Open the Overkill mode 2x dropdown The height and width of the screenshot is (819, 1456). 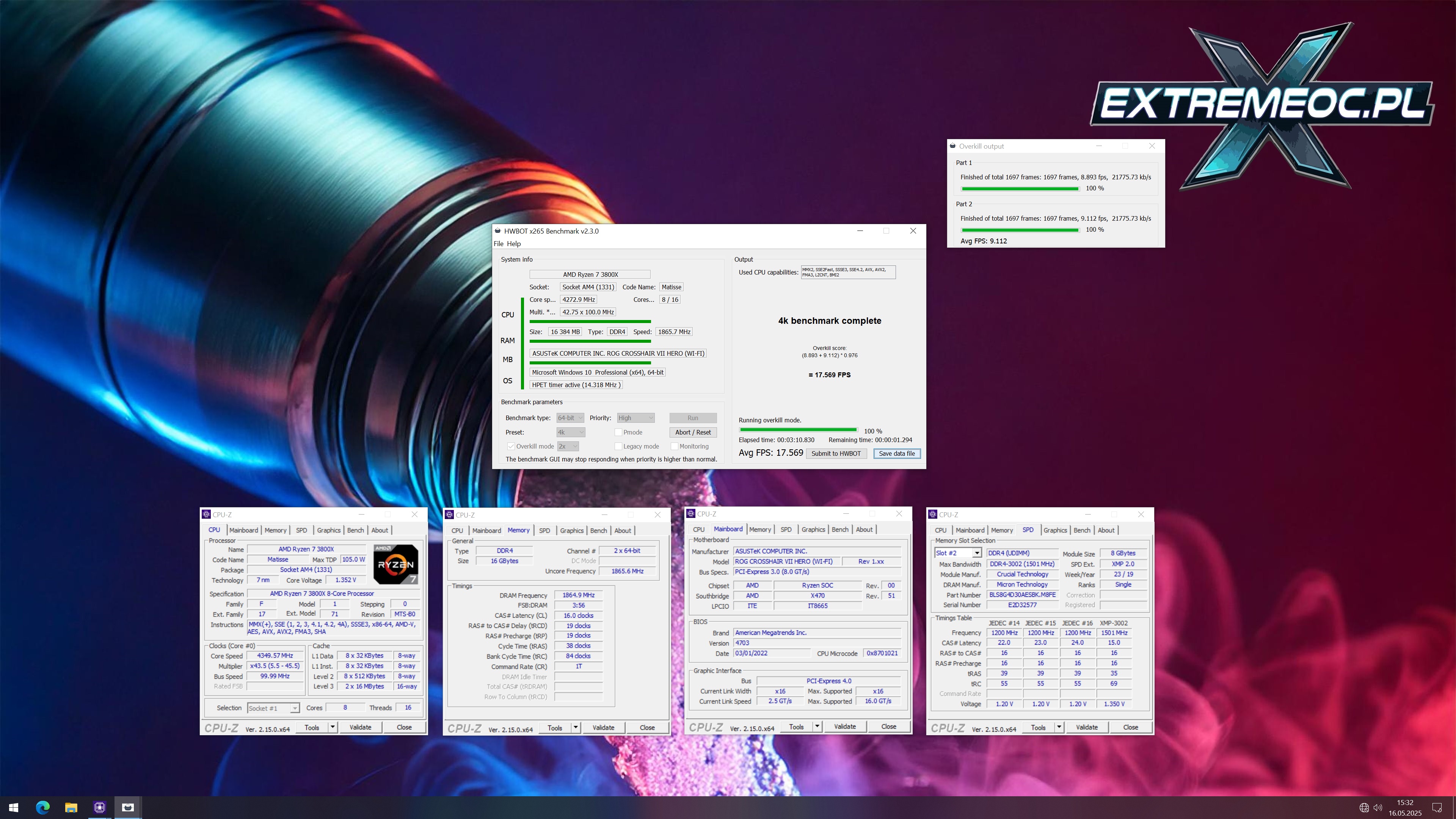tap(568, 446)
